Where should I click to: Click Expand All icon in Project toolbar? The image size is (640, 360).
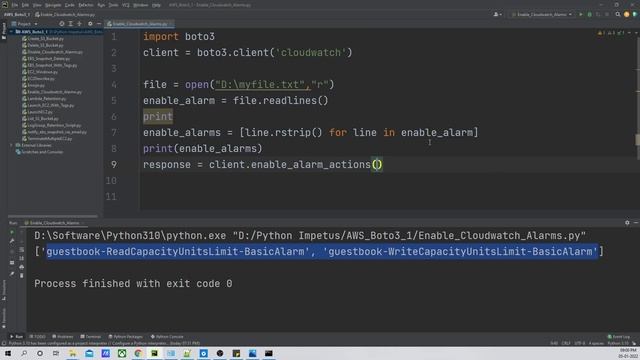click(x=70, y=24)
